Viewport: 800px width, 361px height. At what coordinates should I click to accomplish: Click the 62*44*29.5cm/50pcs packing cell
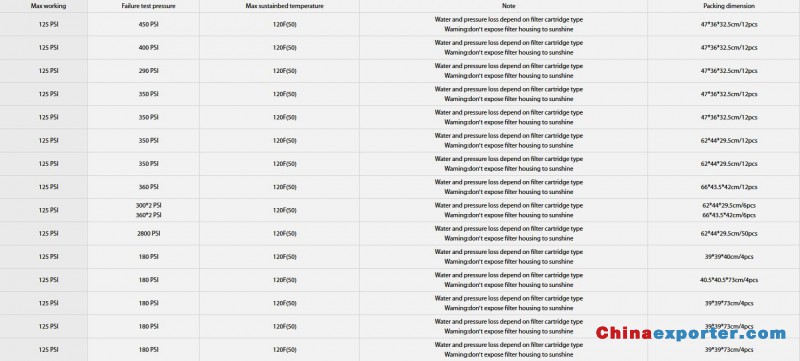[729, 234]
